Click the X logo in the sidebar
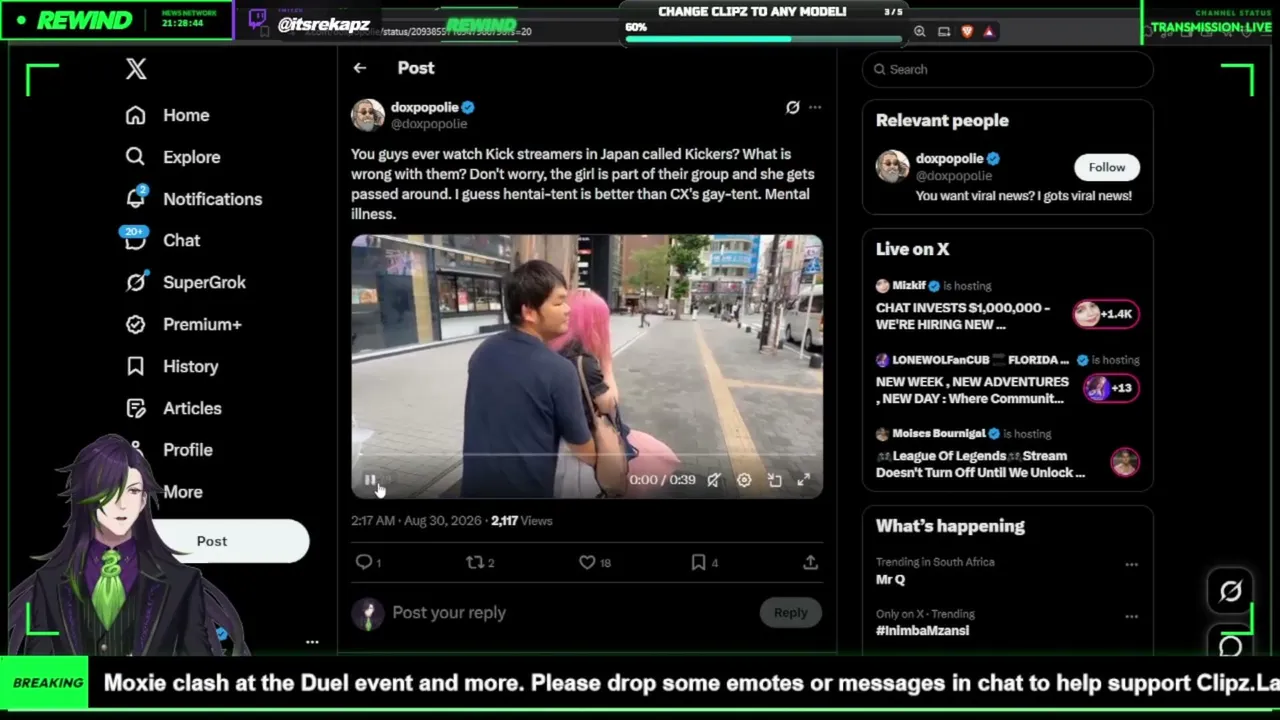This screenshot has height=720, width=1280. point(136,68)
